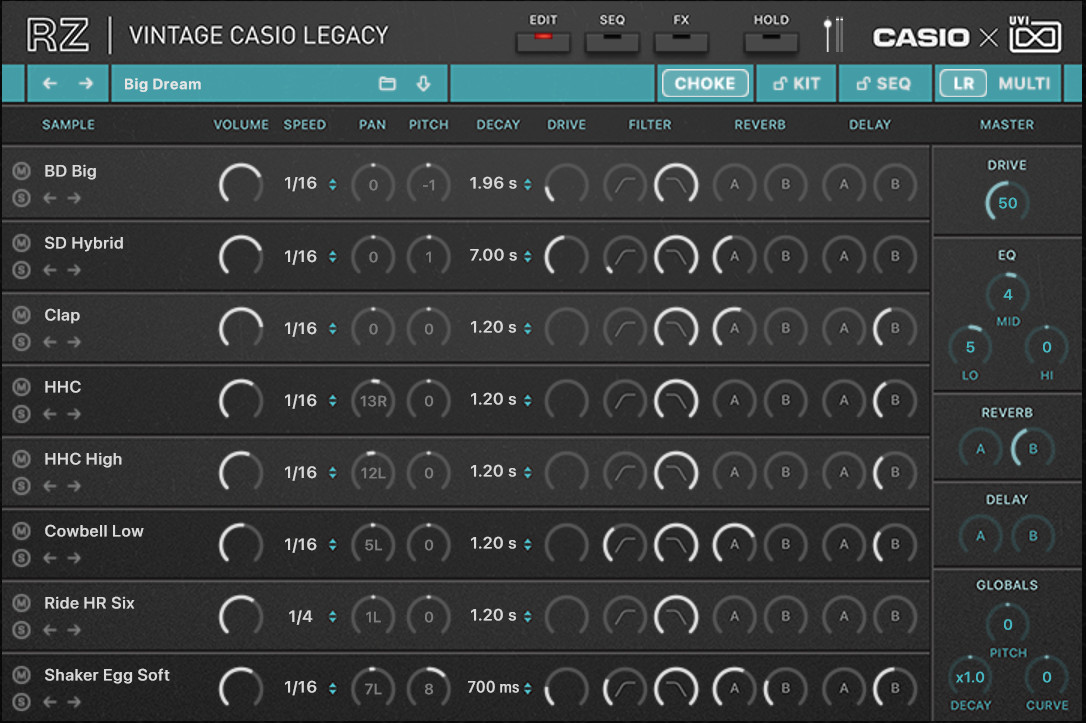Solo the SD Hybrid sample

(x=21, y=270)
